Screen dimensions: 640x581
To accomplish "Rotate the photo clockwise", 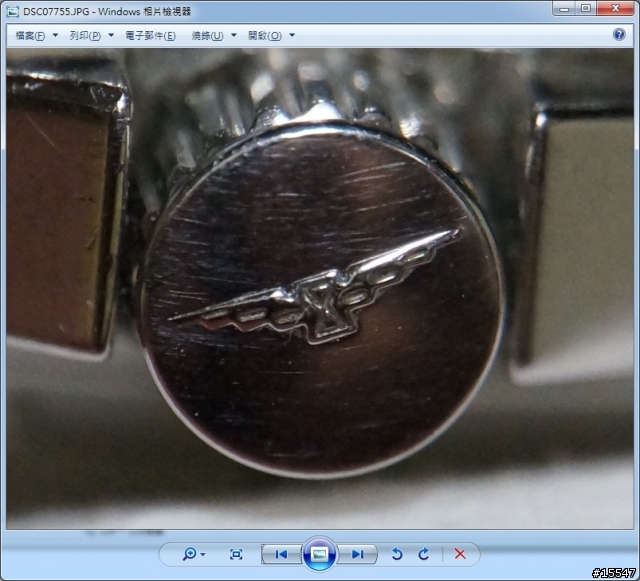I will [x=424, y=554].
